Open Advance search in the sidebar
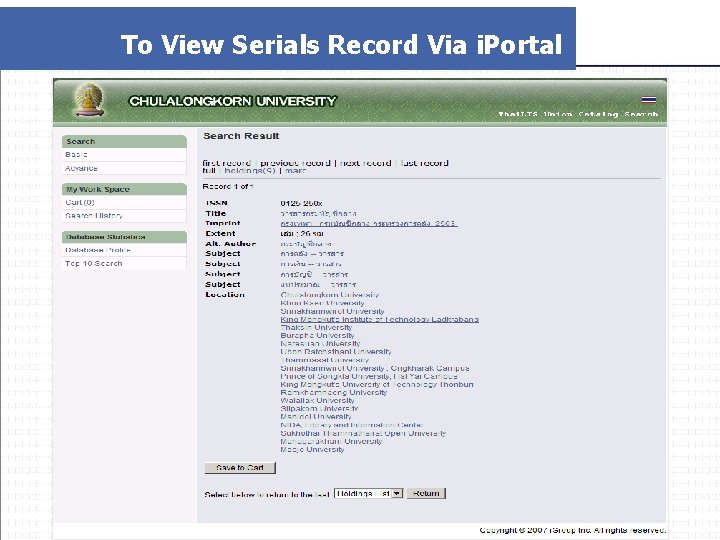Screen dimensions: 720x540 point(81,169)
